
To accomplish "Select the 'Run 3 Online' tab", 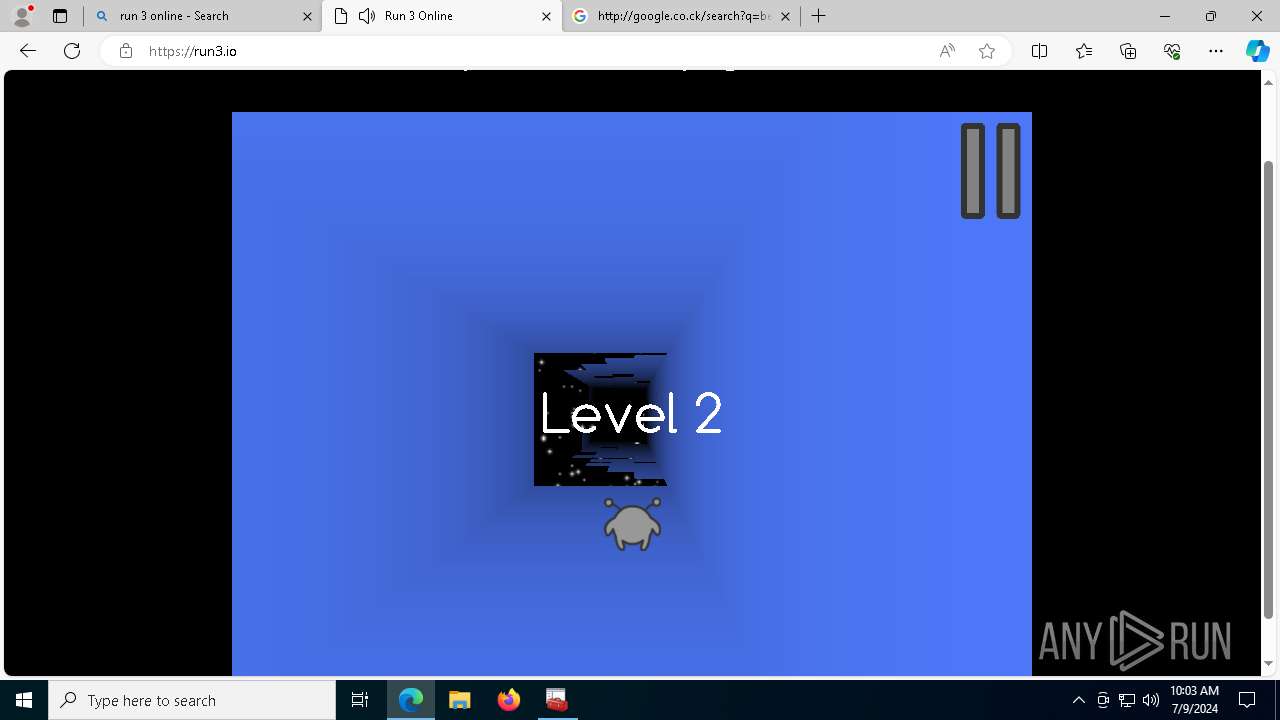I will tap(441, 16).
